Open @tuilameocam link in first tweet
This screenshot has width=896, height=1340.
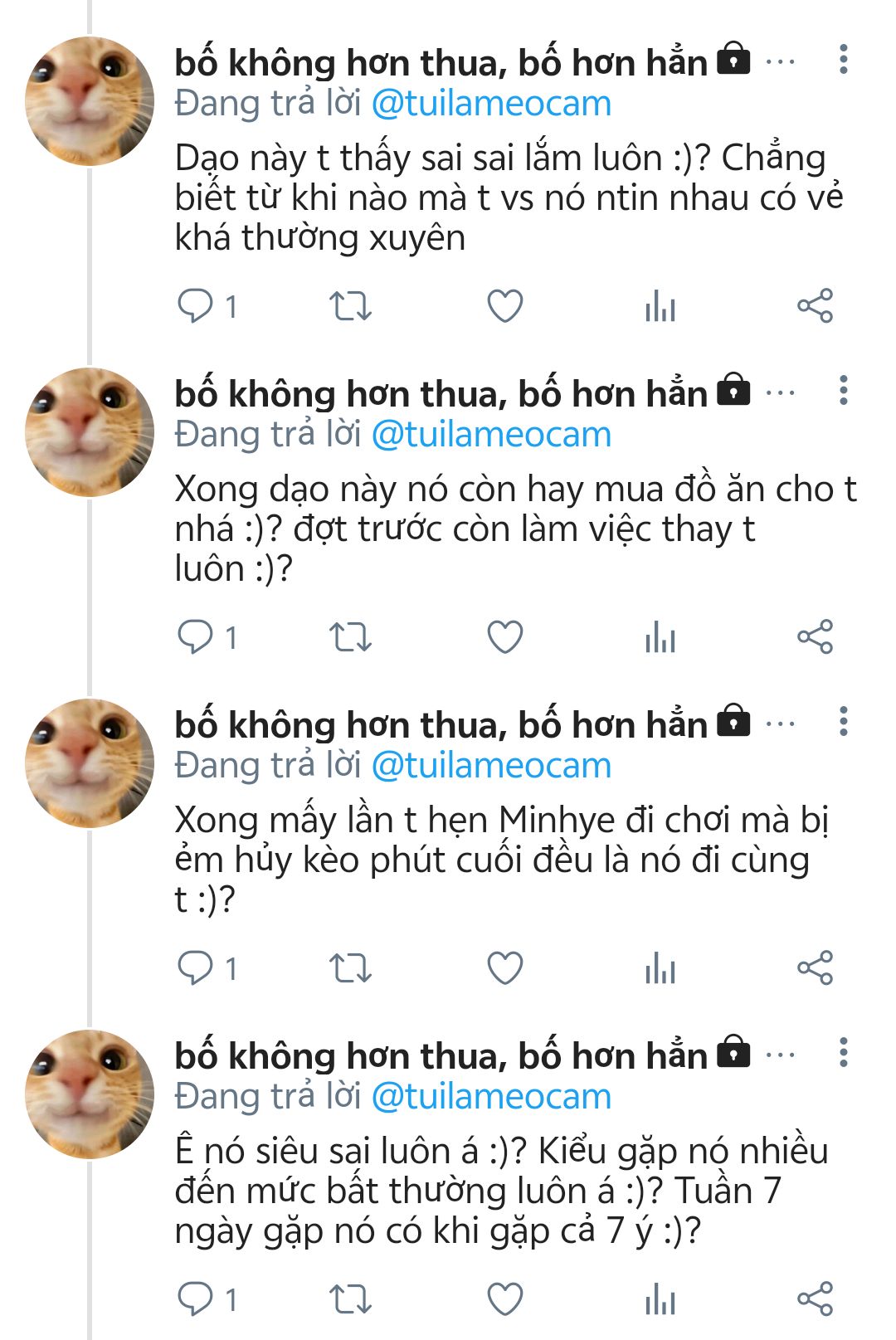tap(491, 104)
